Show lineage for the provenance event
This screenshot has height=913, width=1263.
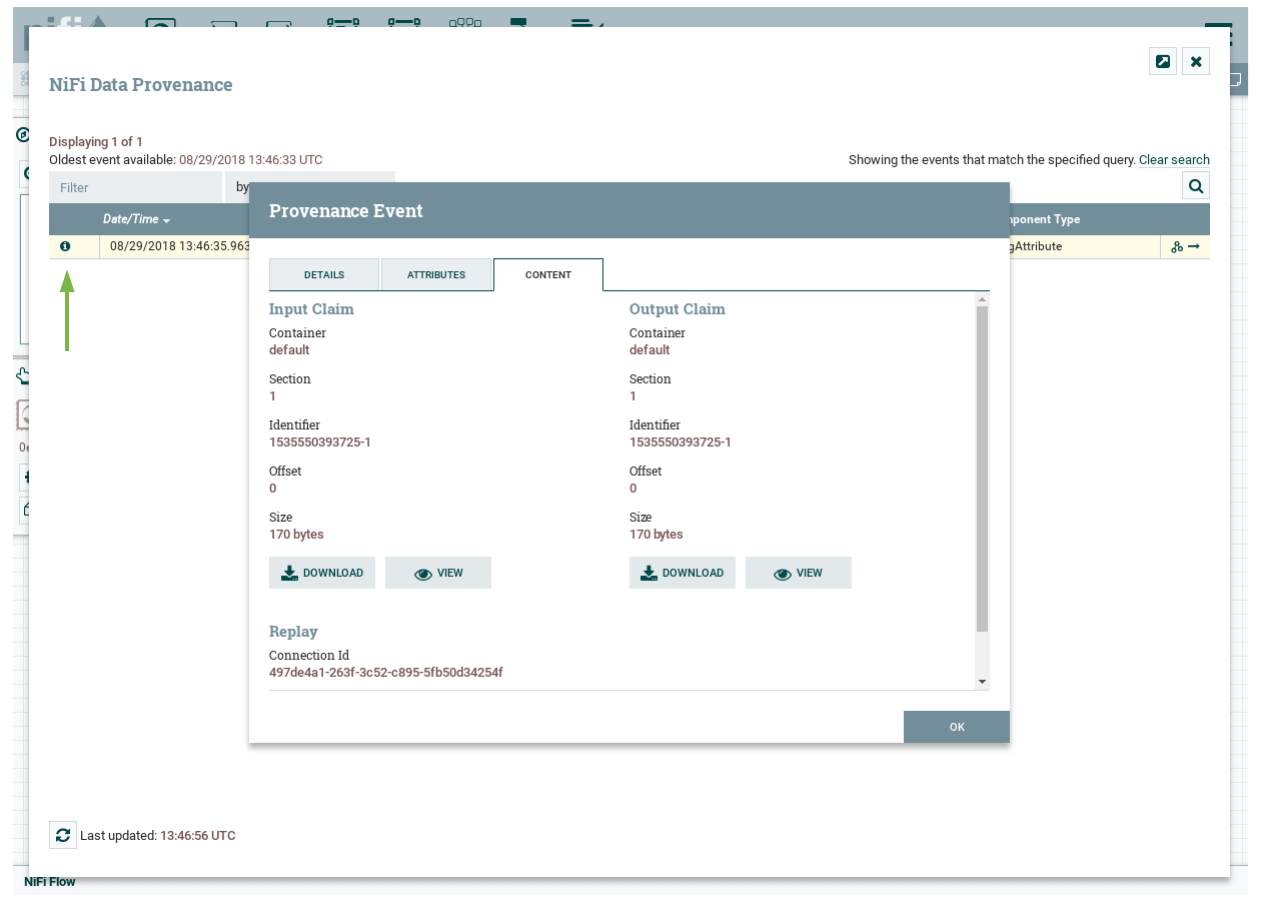[x=1177, y=247]
